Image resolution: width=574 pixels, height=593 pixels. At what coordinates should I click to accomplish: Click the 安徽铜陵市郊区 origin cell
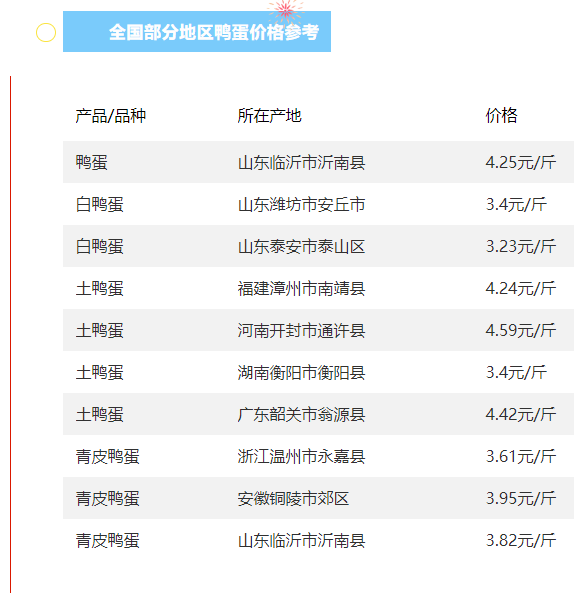click(293, 498)
